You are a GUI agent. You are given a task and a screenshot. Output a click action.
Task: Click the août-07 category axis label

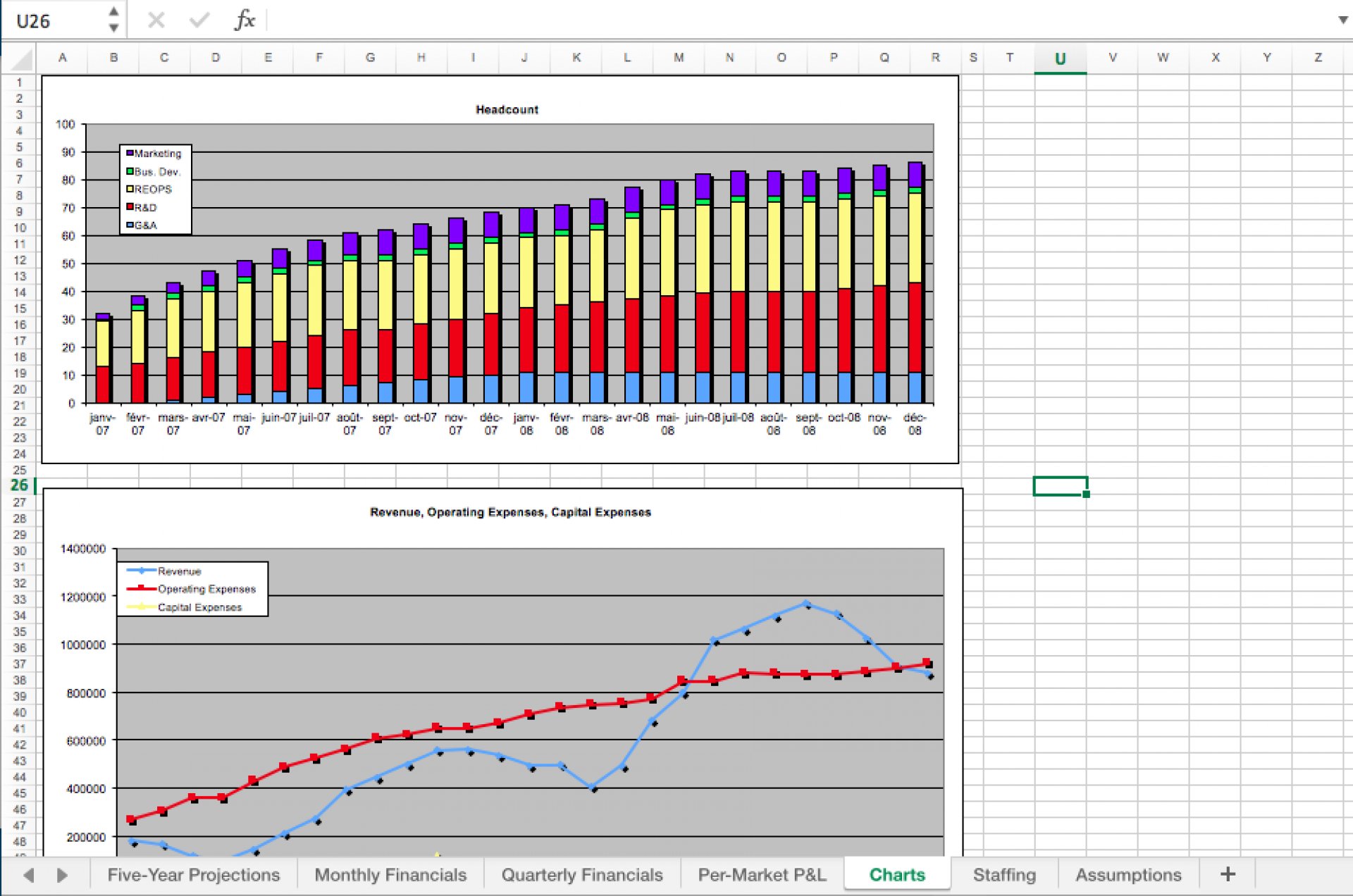(350, 423)
